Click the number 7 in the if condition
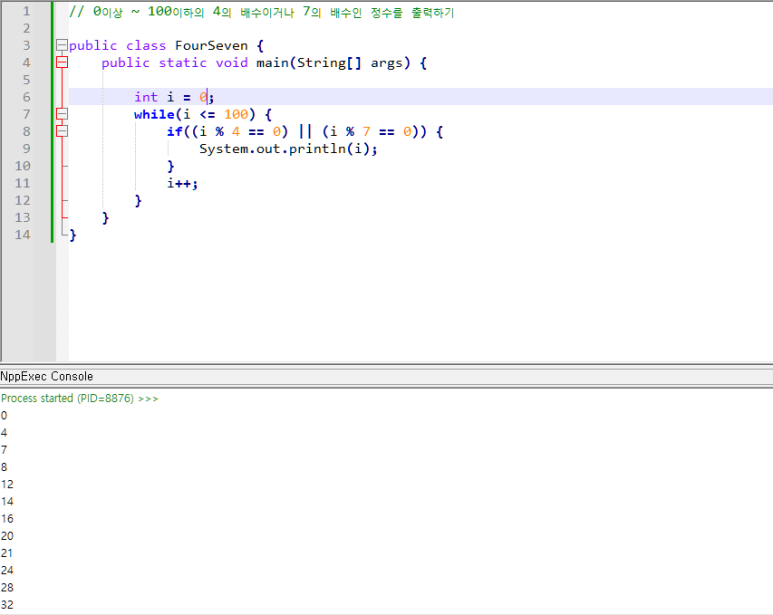This screenshot has height=615, width=773. tap(366, 132)
